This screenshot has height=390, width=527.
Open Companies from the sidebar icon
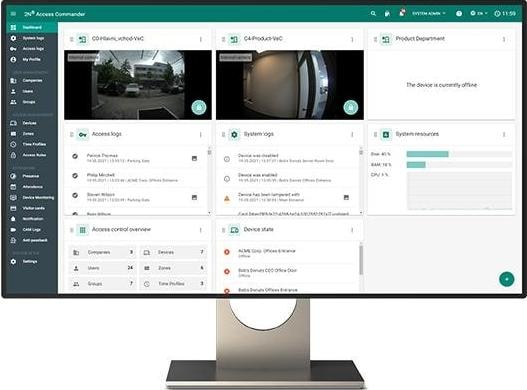[13, 81]
